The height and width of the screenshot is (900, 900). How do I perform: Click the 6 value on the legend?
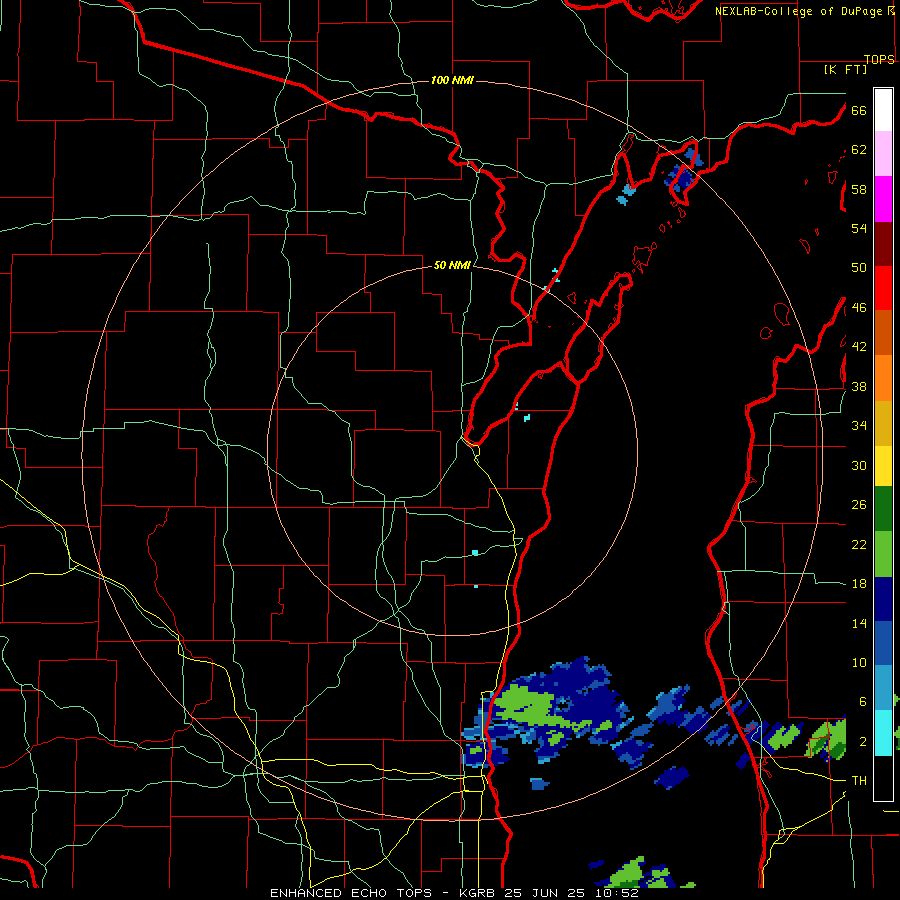coord(863,702)
